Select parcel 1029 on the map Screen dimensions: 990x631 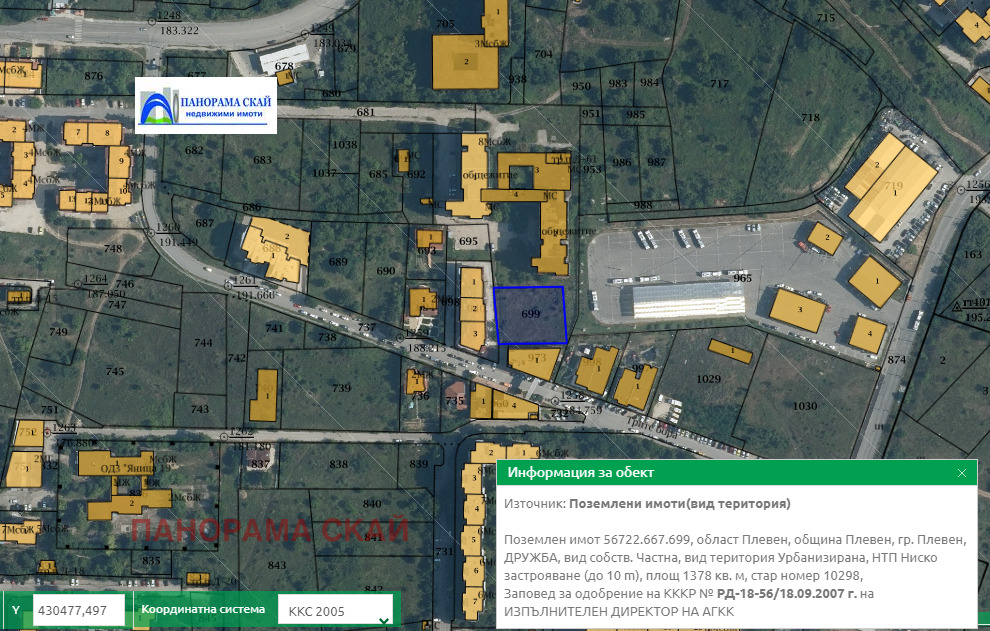pyautogui.click(x=708, y=380)
